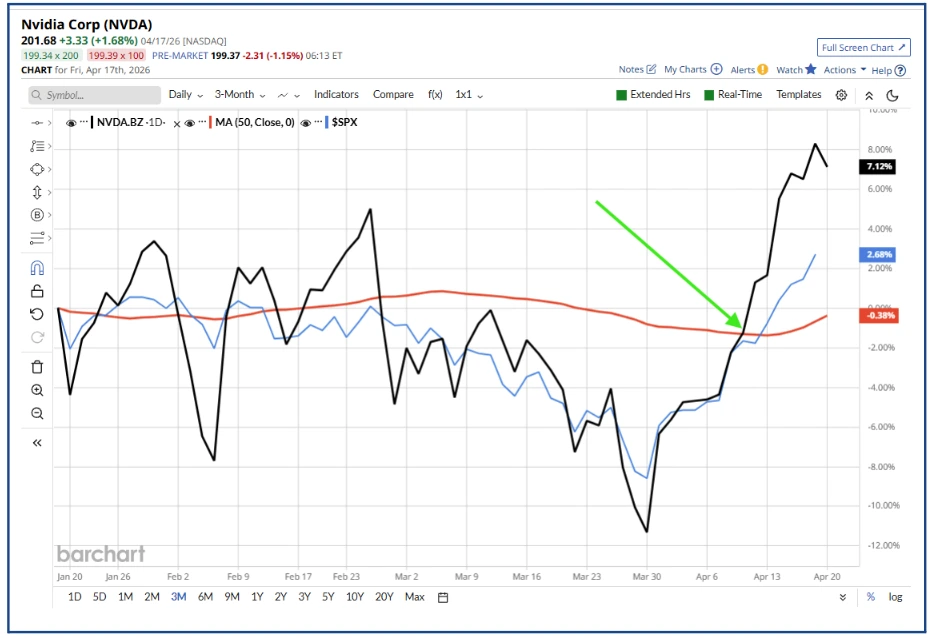Choose the up-down arrow marker tool
The width and height of the screenshot is (933, 638).
point(37,192)
